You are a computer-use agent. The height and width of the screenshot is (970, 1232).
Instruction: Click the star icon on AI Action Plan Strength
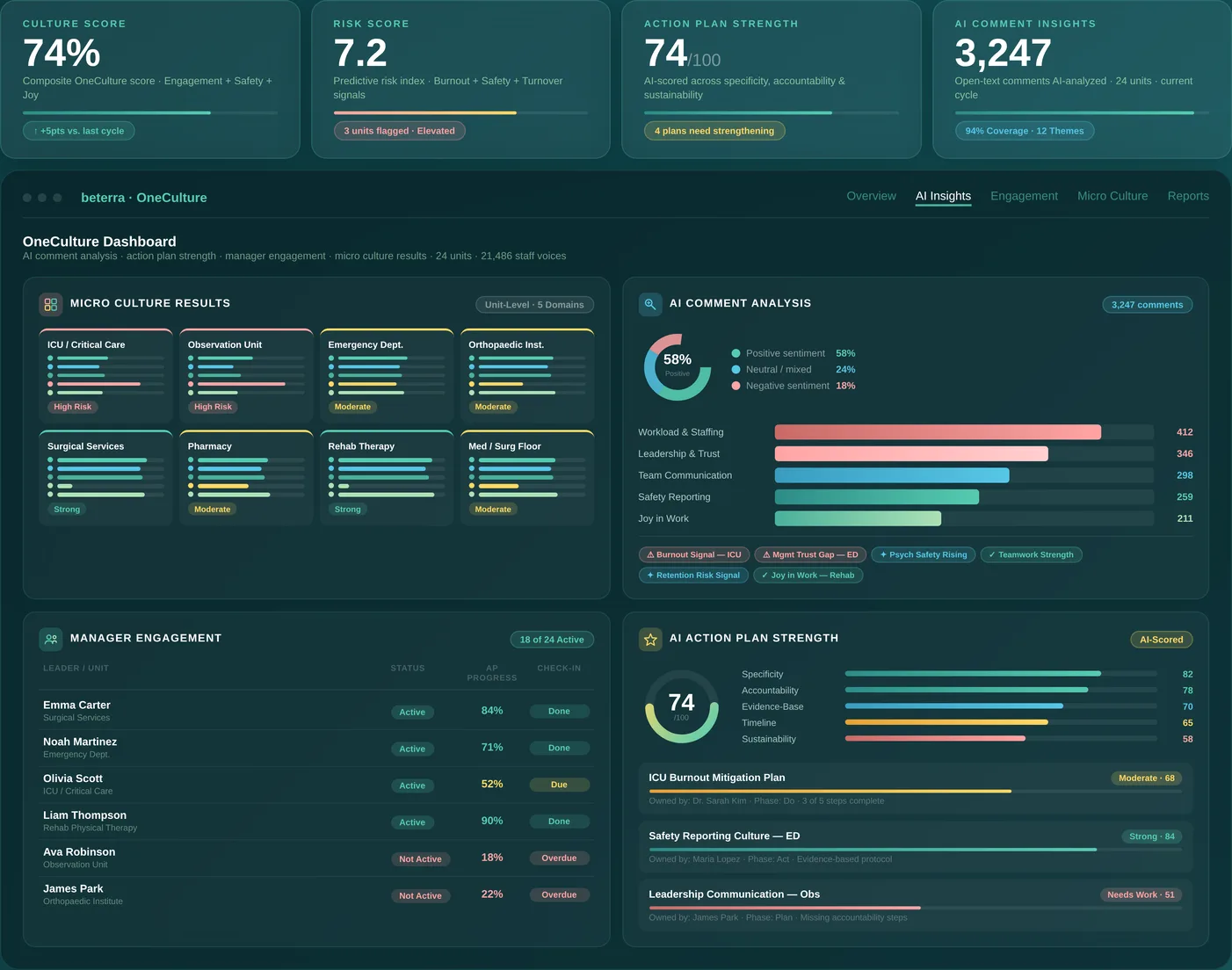[650, 639]
